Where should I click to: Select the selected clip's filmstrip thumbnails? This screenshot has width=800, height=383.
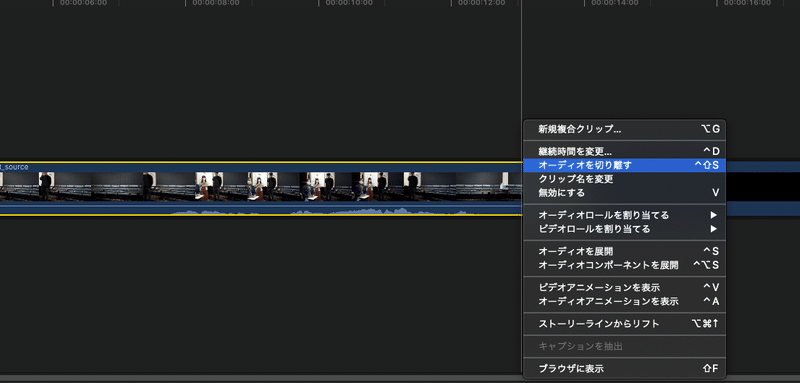(261, 186)
